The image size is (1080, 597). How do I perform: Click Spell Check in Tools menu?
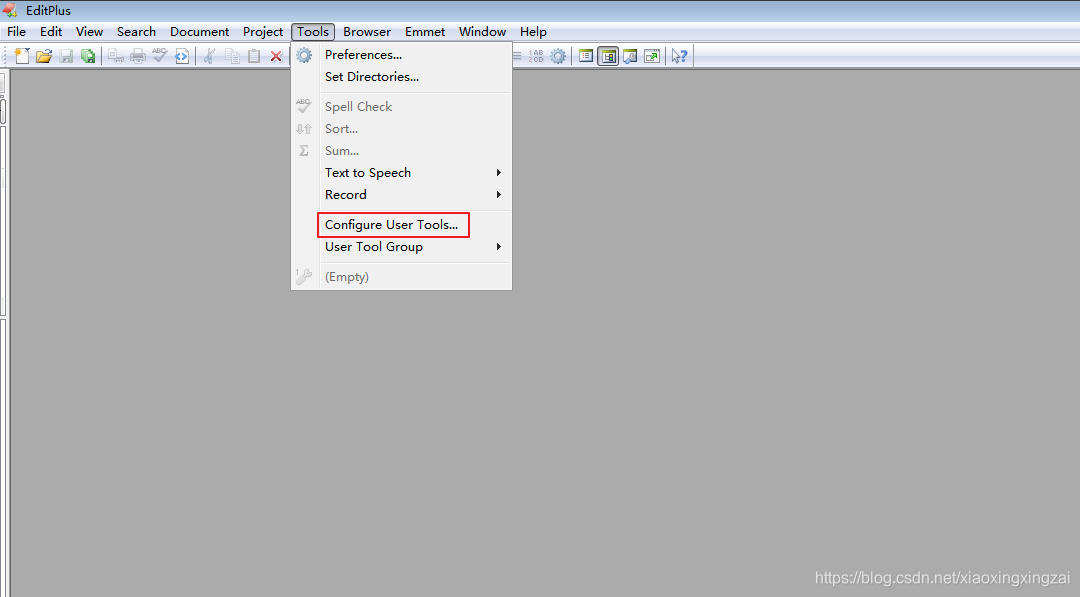pos(402,107)
